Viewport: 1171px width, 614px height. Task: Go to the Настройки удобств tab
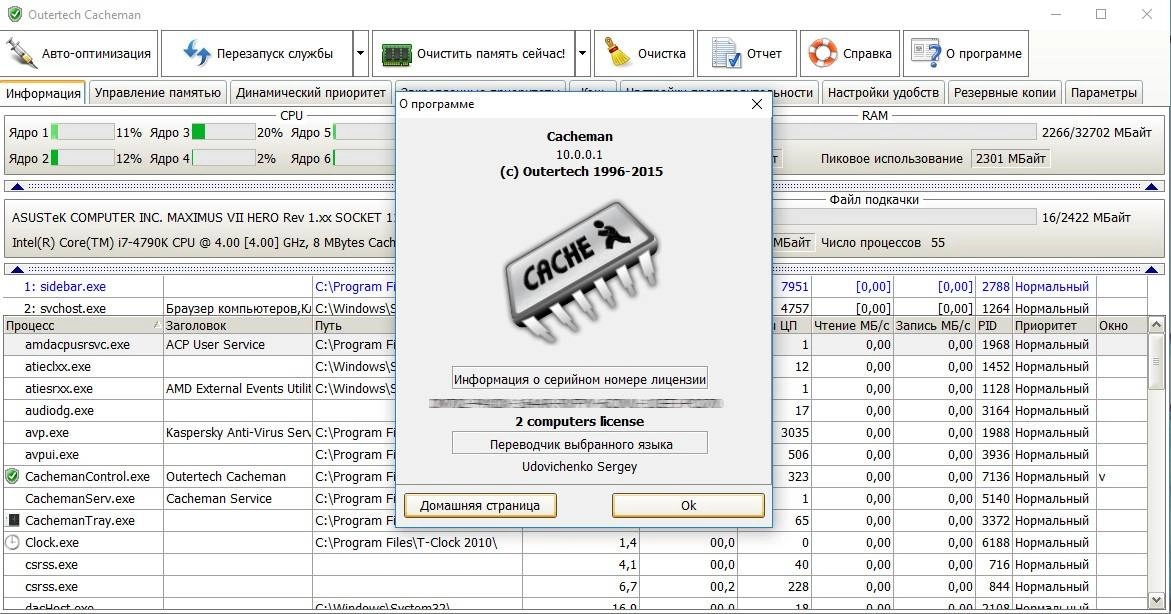point(883,93)
